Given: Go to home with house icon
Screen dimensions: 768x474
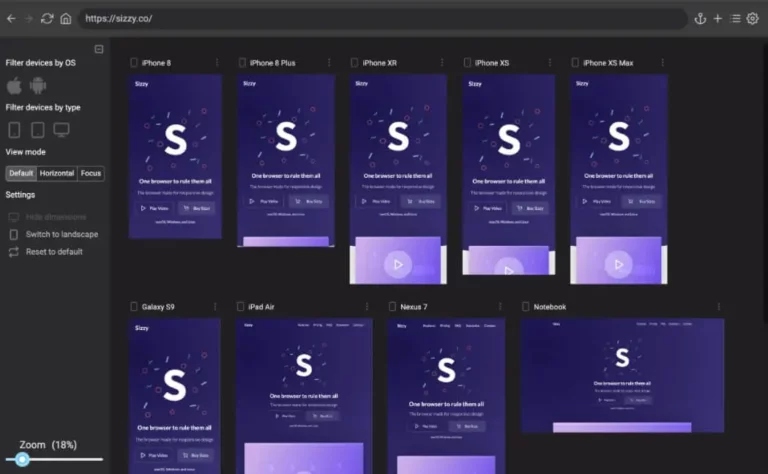Looking at the screenshot, I should click(x=66, y=19).
